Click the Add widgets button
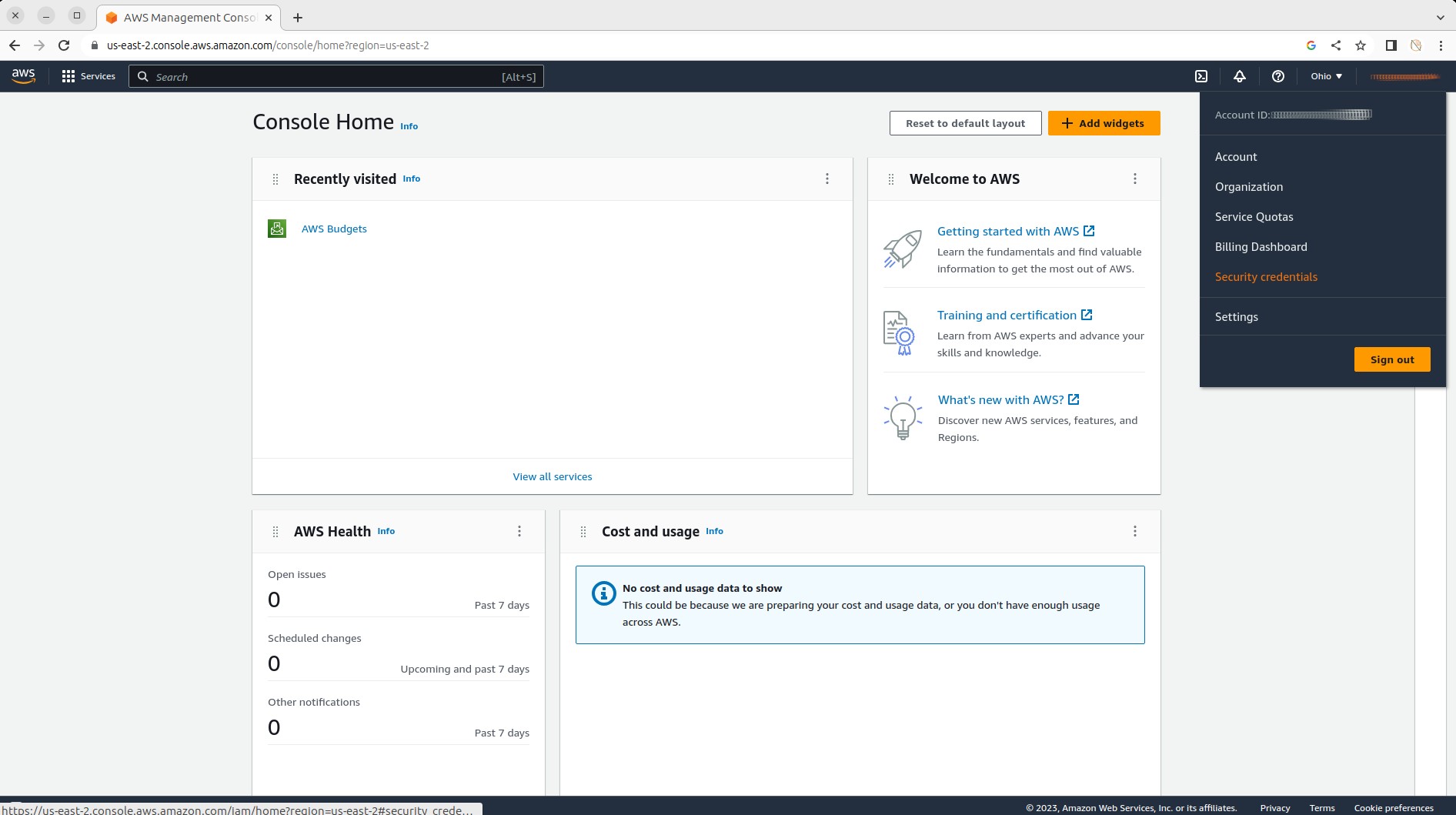The width and height of the screenshot is (1456, 815). click(x=1104, y=123)
